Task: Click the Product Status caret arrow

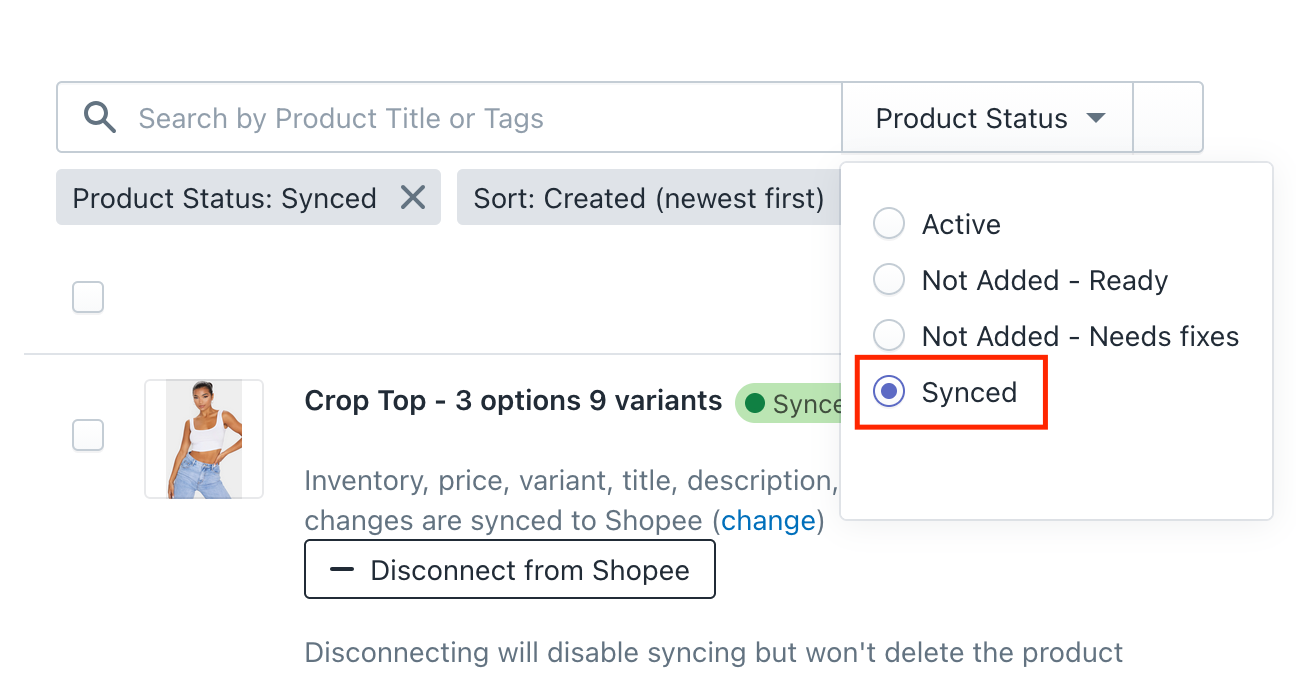Action: (x=1096, y=118)
